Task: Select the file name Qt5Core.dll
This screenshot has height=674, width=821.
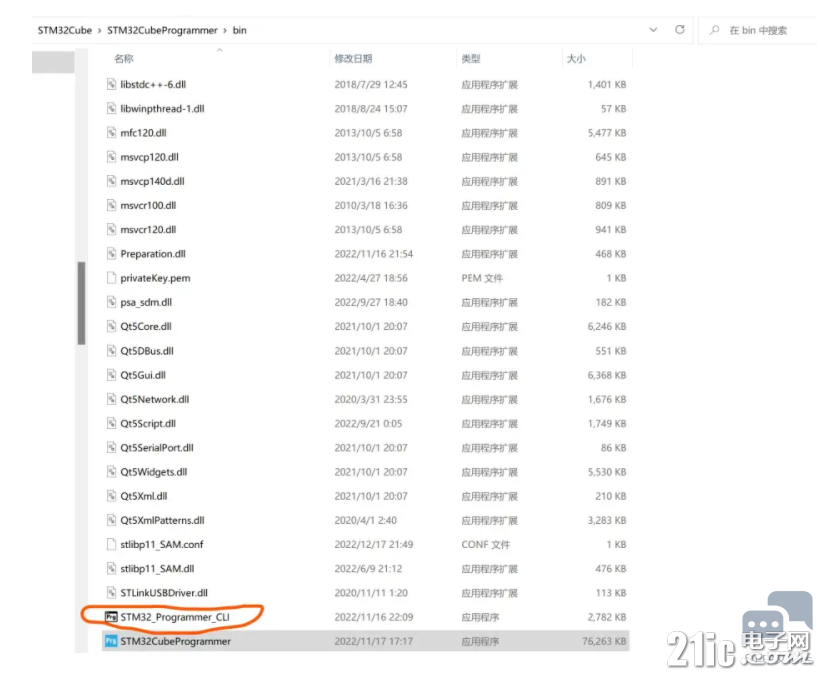Action: (146, 326)
